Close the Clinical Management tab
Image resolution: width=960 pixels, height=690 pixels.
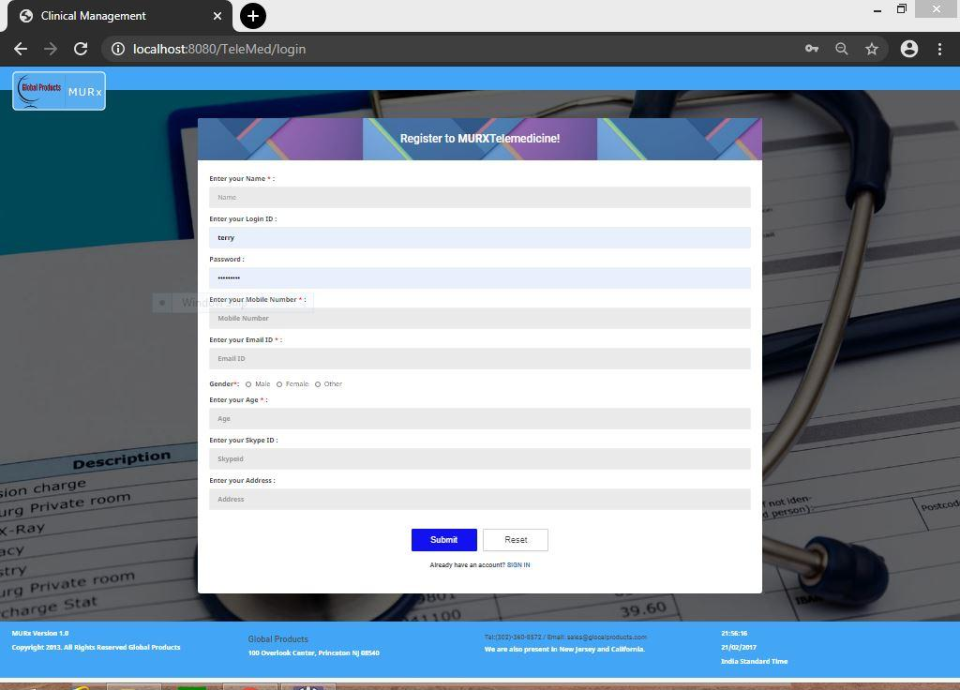217,16
